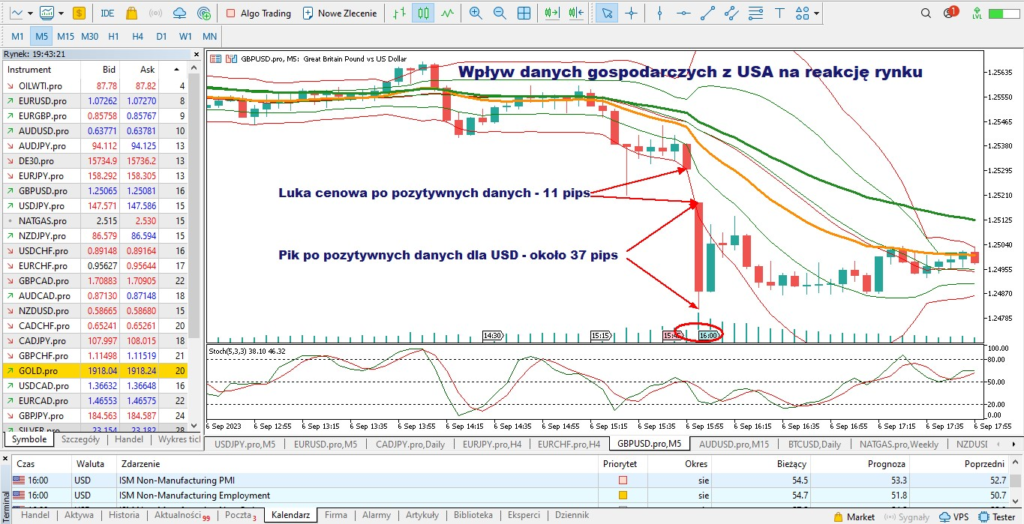Image resolution: width=1024 pixels, height=524 pixels.
Task: Expand the objects shapes dropdown arrow
Action: (818, 13)
